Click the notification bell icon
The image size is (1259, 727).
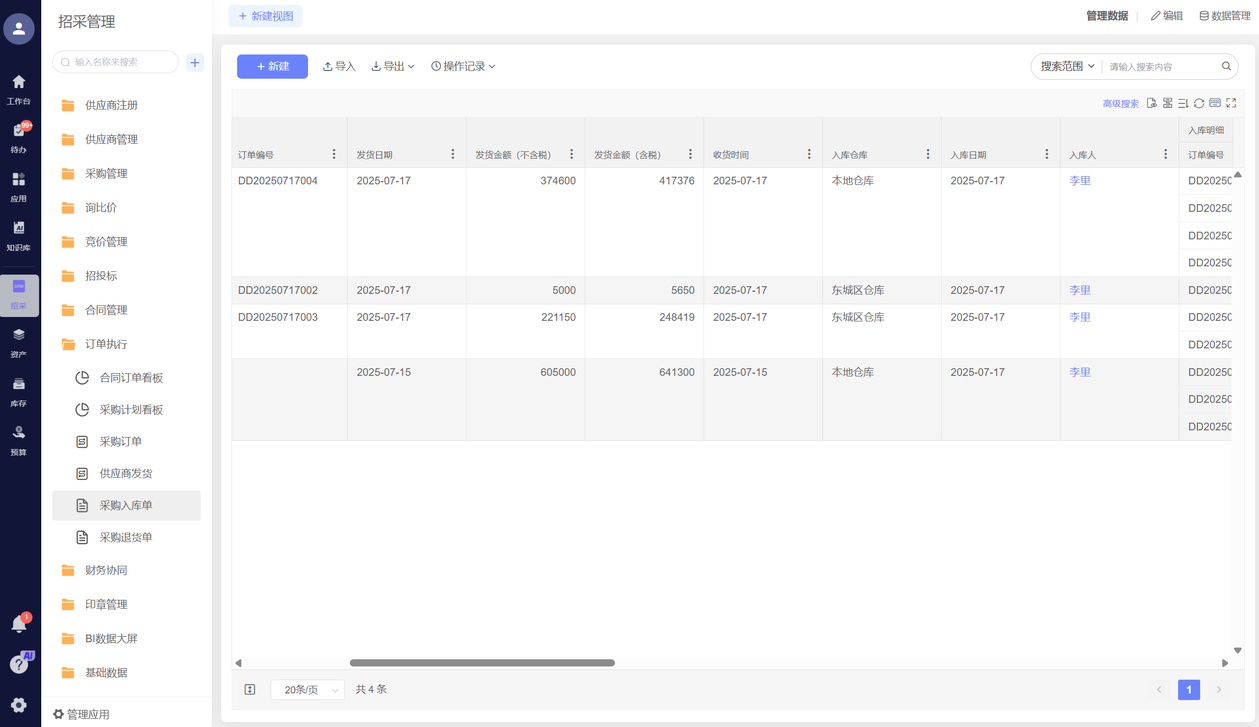18,624
